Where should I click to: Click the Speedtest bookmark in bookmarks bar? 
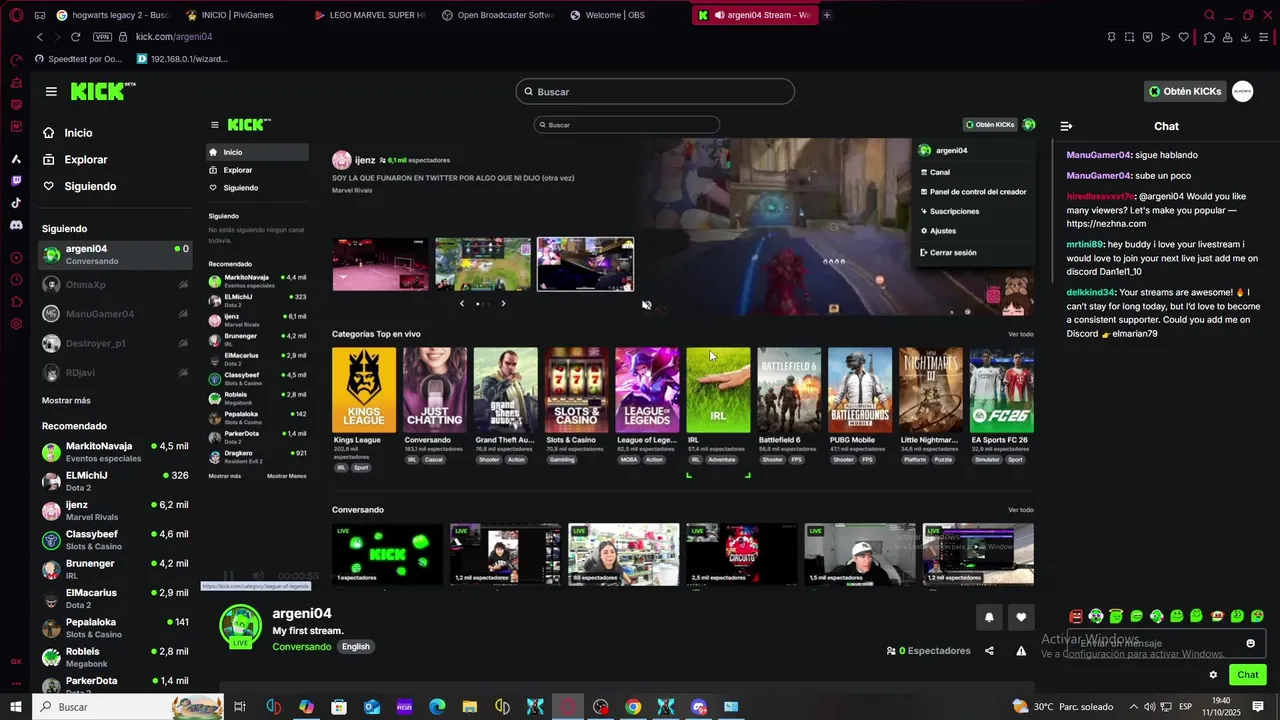click(x=78, y=59)
